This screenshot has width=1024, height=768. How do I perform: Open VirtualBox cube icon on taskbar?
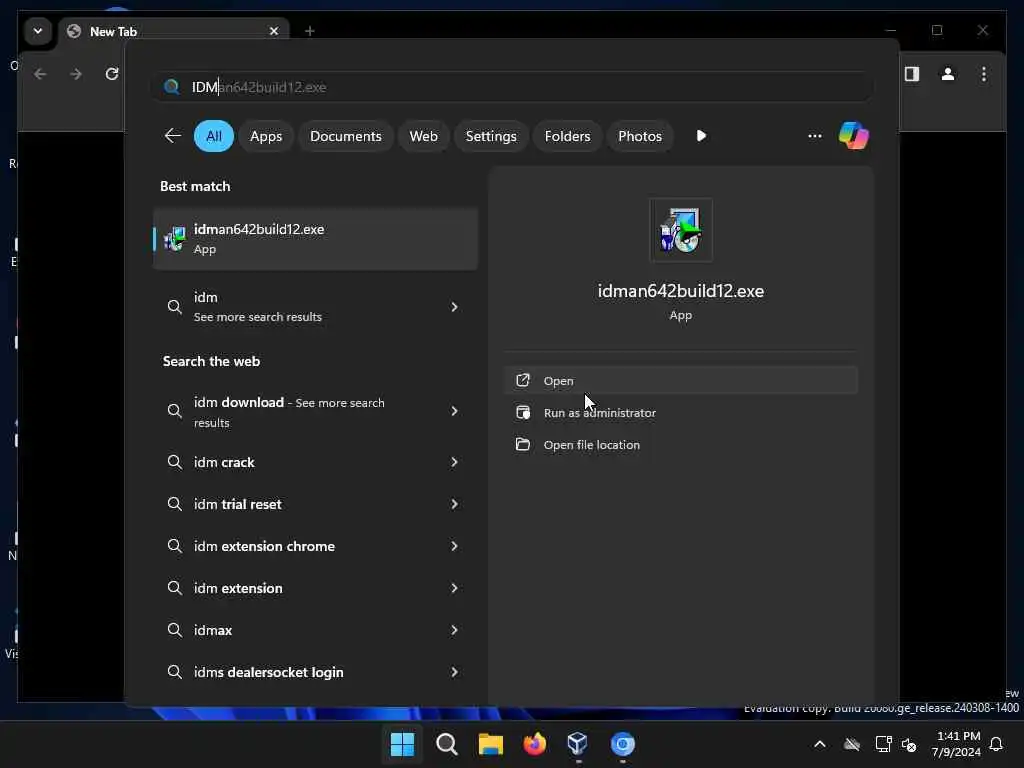pos(578,744)
